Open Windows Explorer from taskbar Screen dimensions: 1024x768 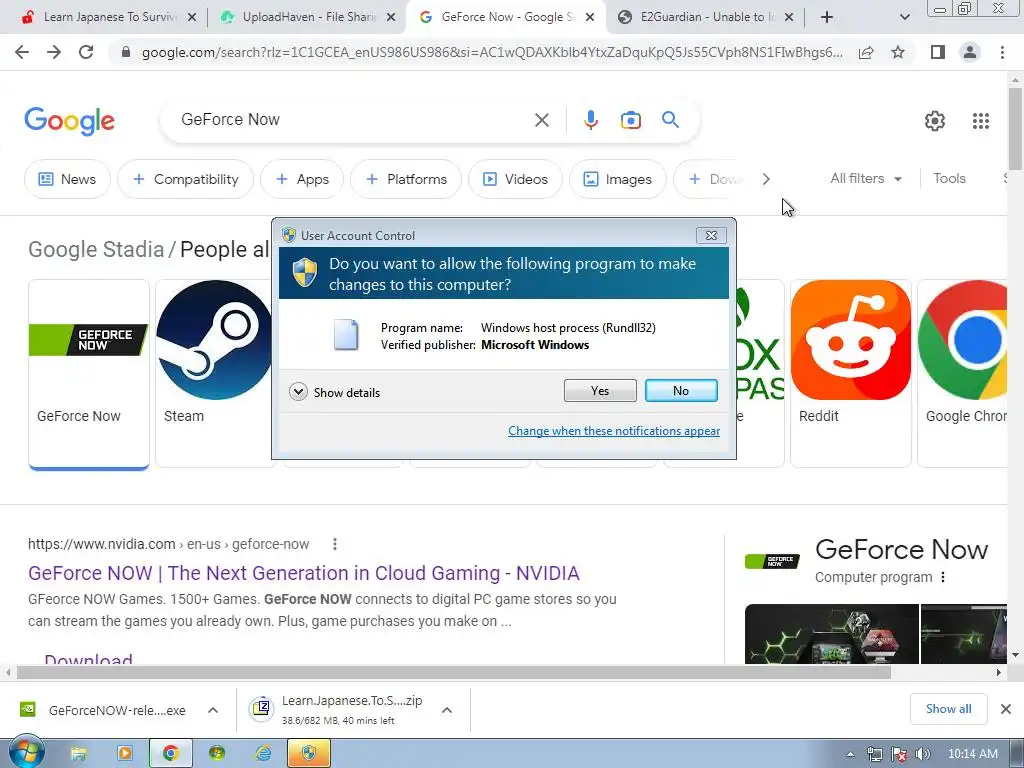tap(78, 754)
